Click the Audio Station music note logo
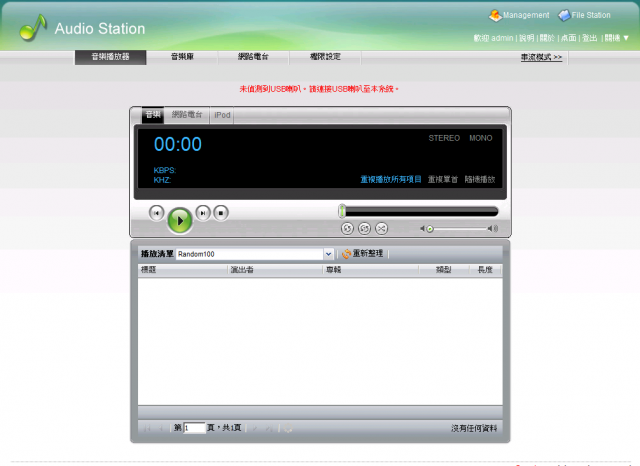The width and height of the screenshot is (640, 466). click(33, 28)
